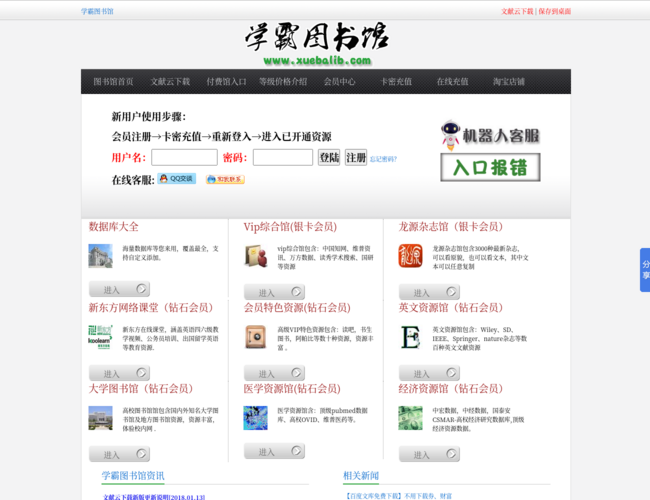The height and width of the screenshot is (500, 650).
Task: Click the Vip综合馆 folder-and-user icon
Action: click(x=255, y=256)
